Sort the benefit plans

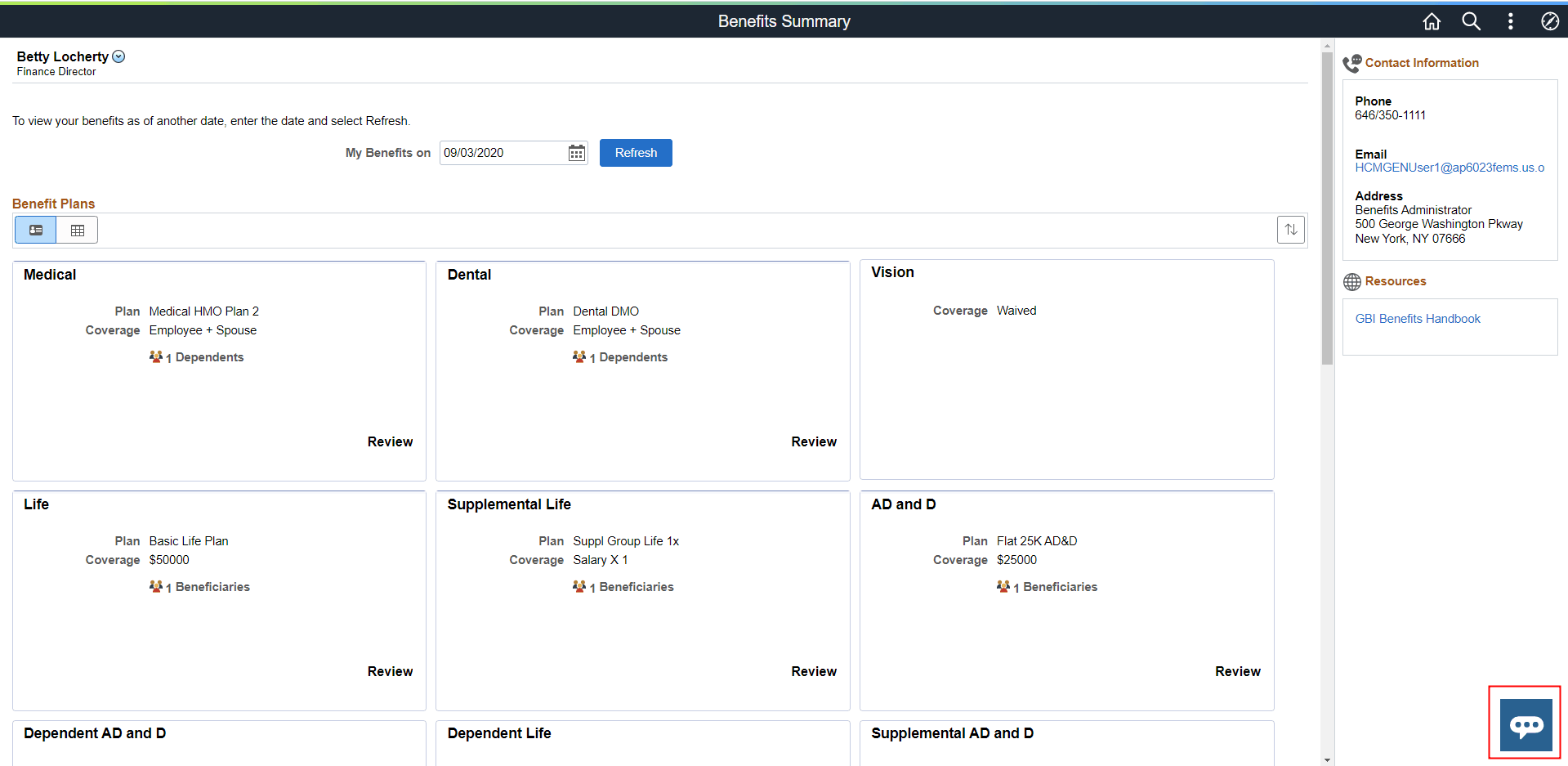[x=1291, y=230]
